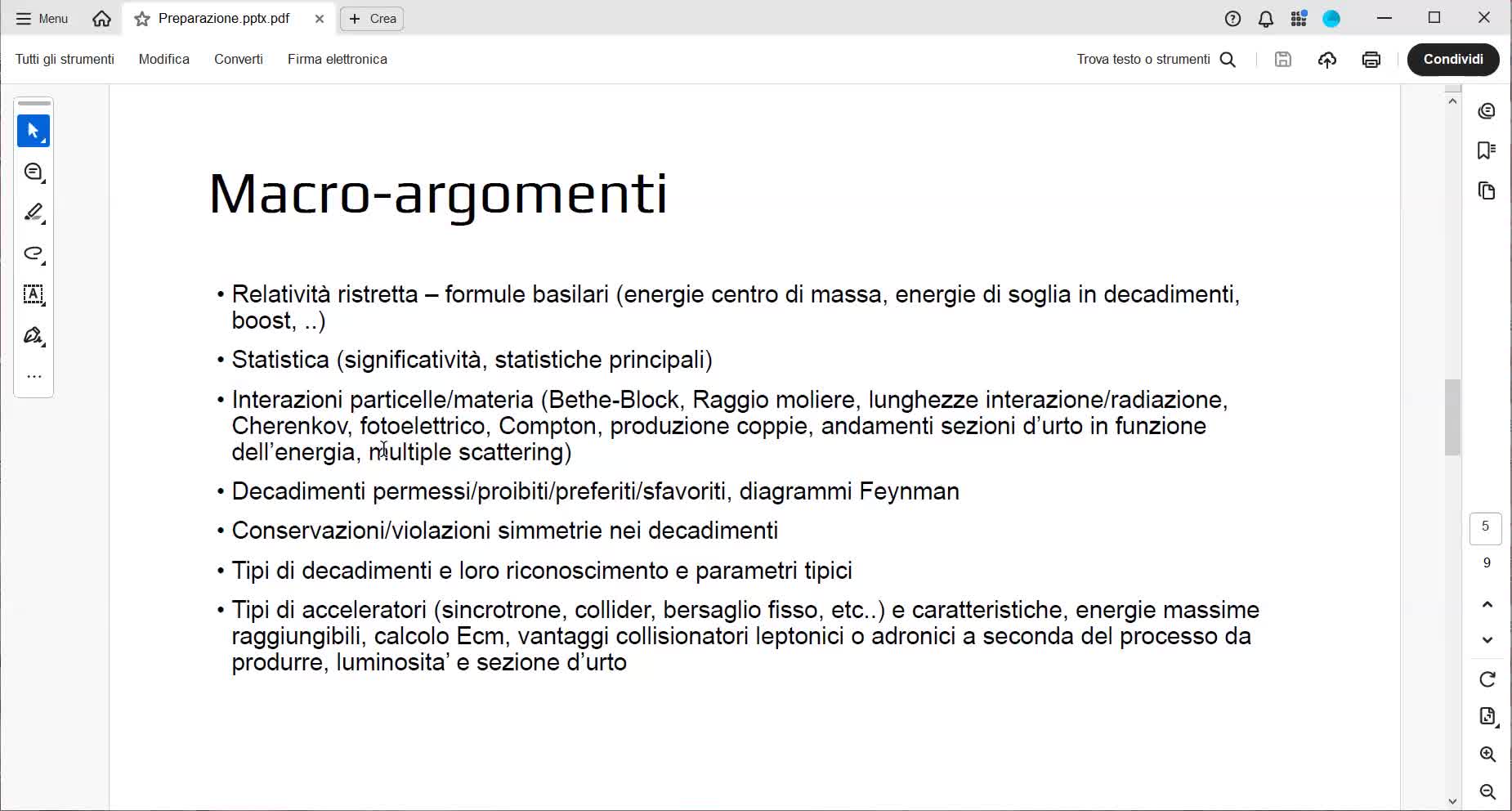Go to the next page arrow

(x=1487, y=640)
